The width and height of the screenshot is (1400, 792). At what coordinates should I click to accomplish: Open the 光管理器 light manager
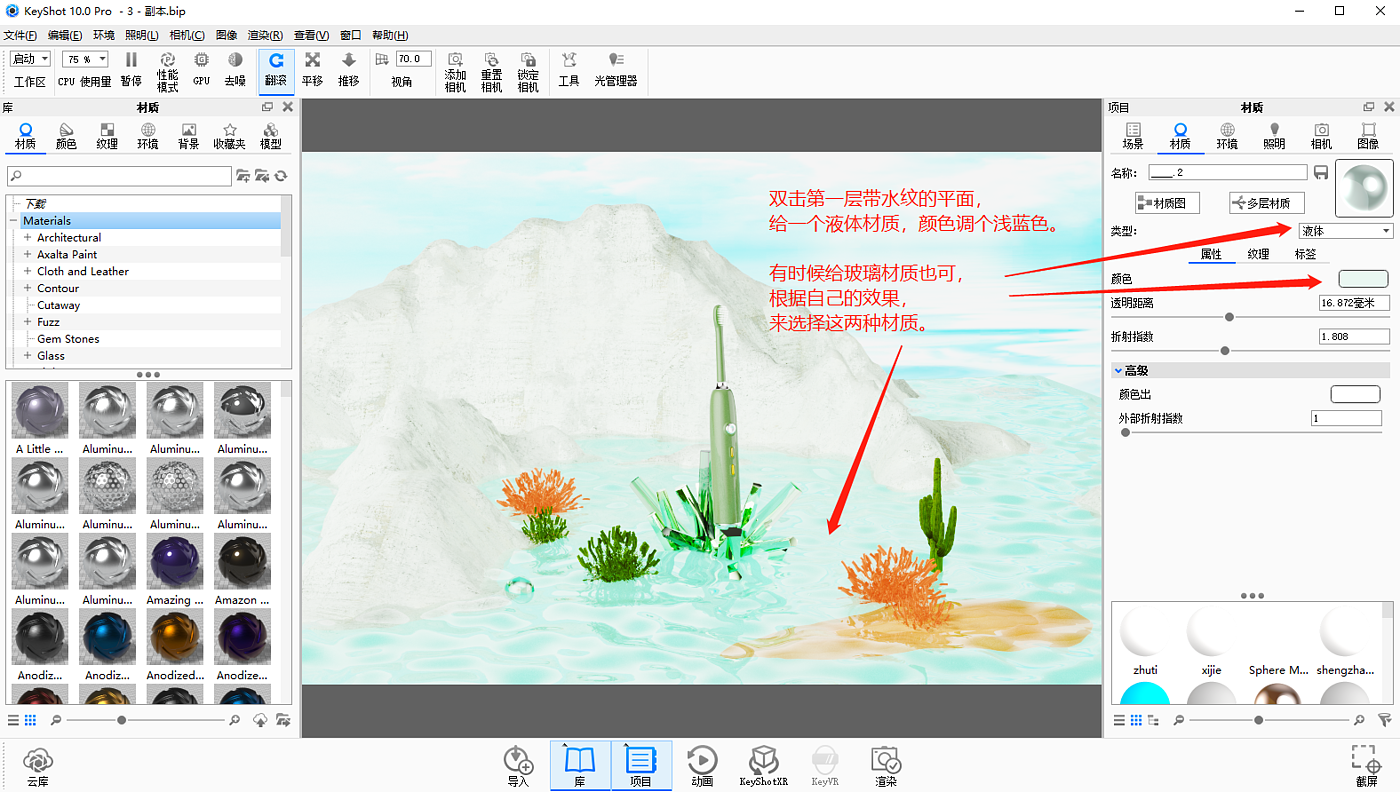(x=615, y=68)
